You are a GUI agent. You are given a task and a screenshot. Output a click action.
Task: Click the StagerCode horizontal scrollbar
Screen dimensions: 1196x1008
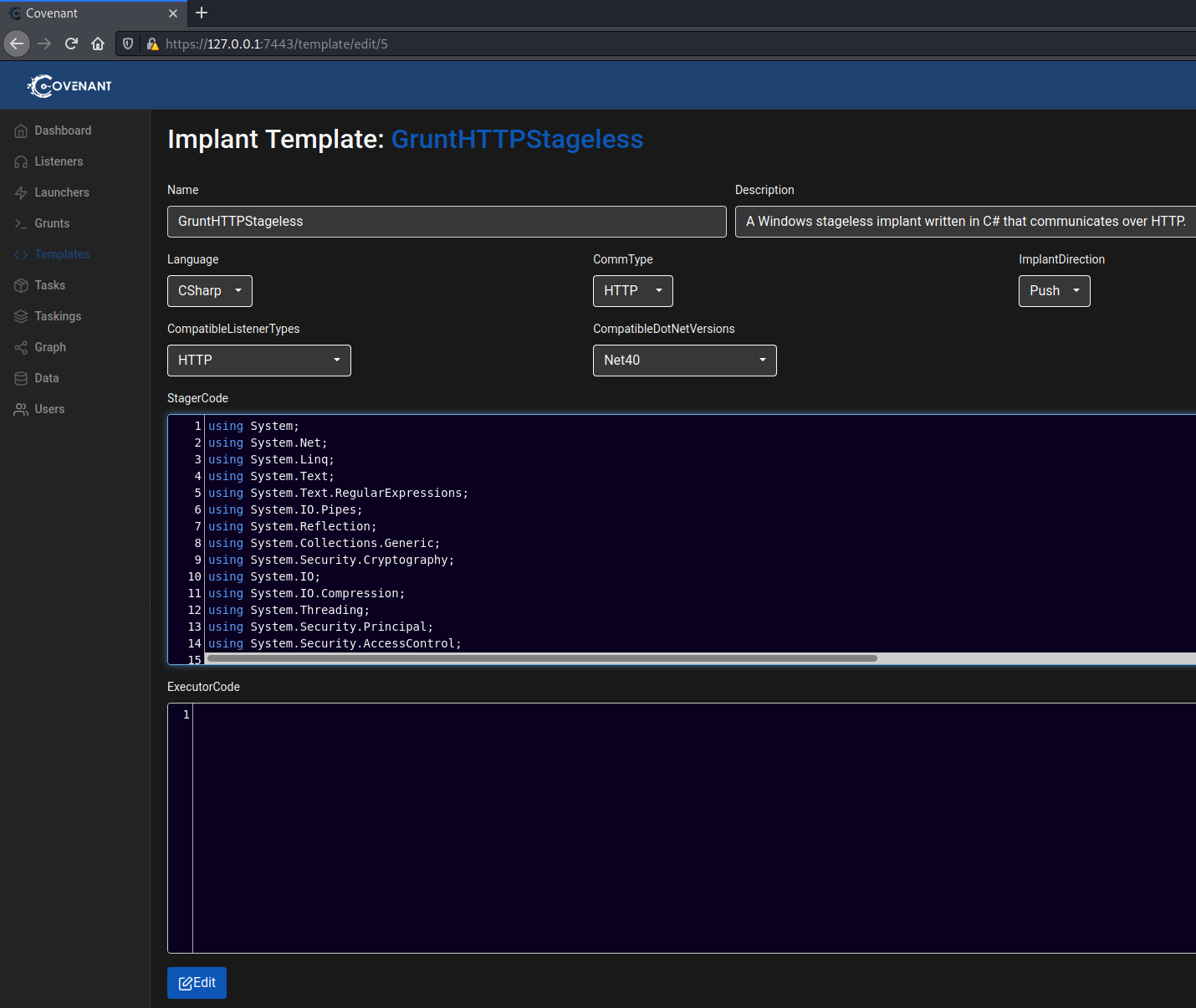click(x=542, y=658)
